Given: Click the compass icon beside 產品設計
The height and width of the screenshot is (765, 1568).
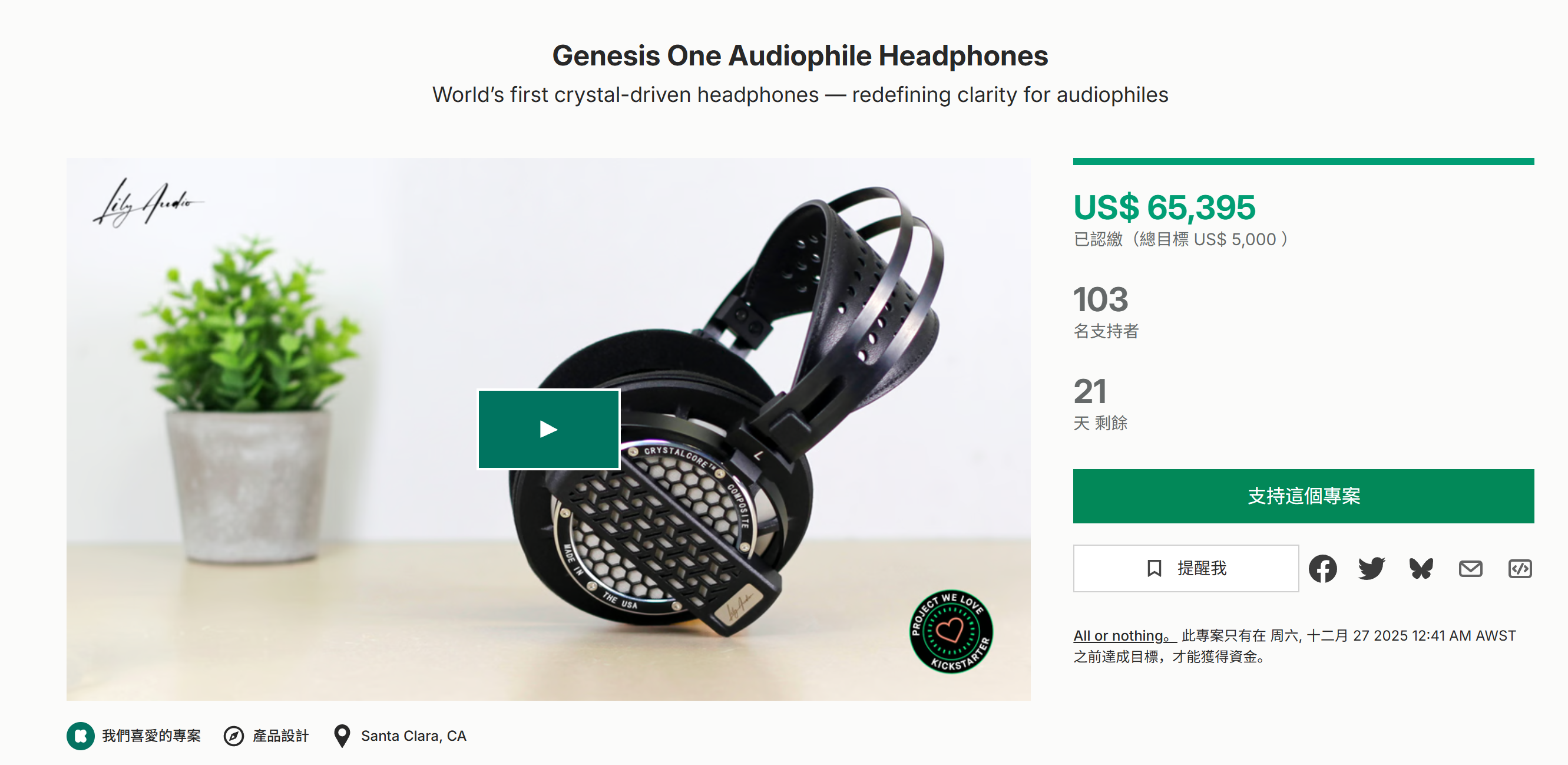Looking at the screenshot, I should (234, 736).
